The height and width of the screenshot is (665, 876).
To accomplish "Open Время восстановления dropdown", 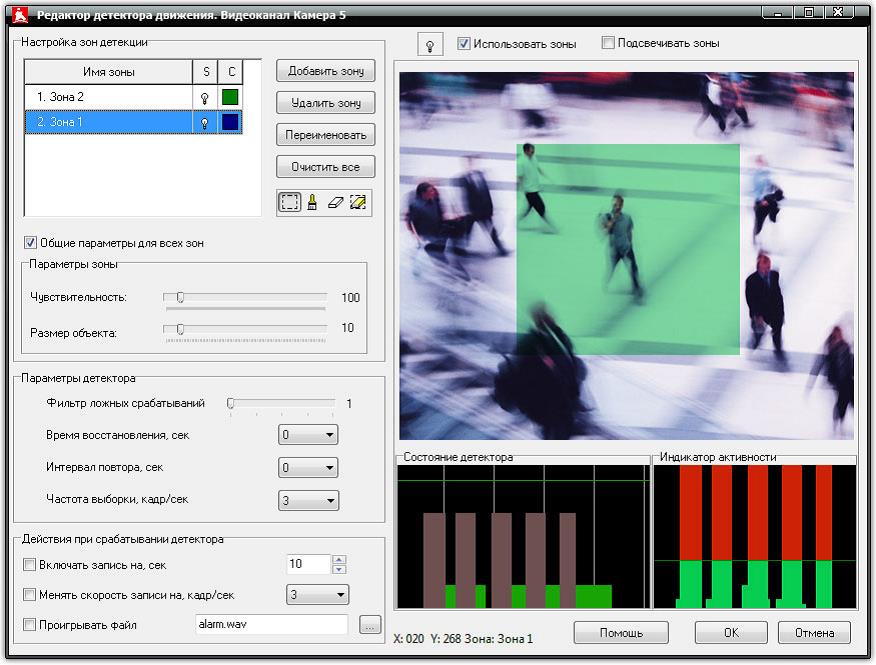I will pos(308,435).
